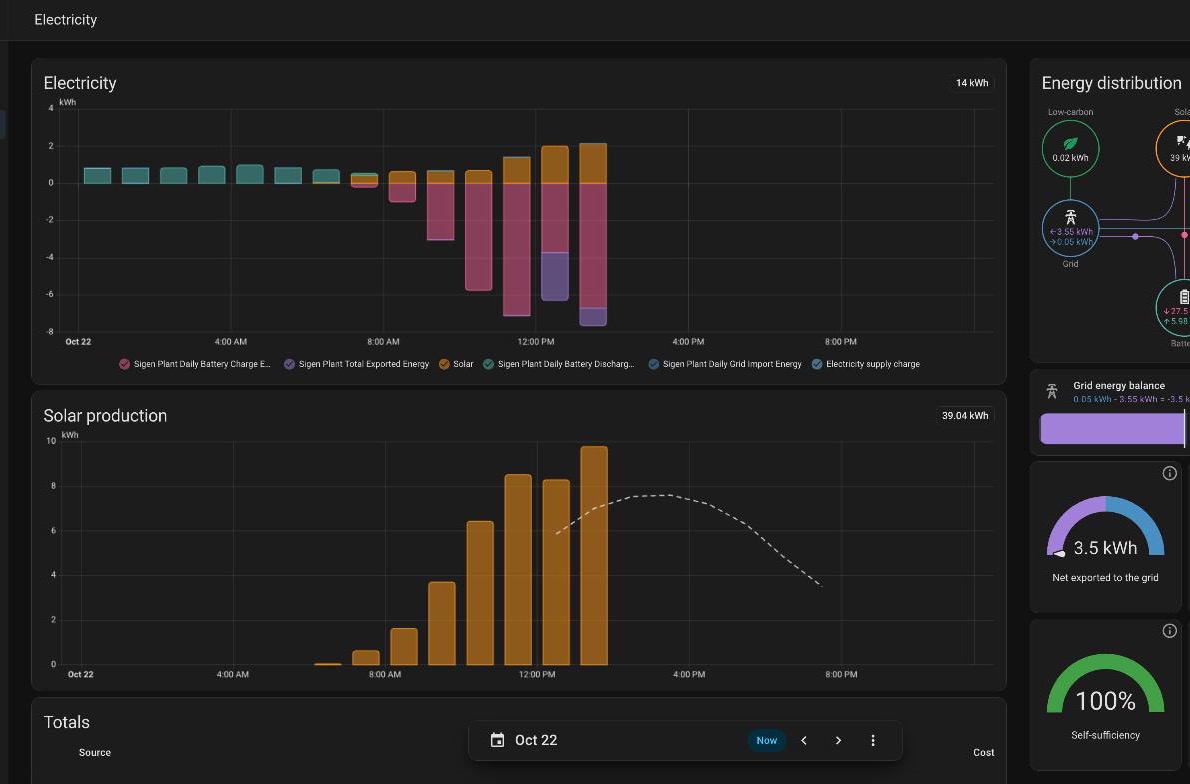Viewport: 1190px width, 784px height.
Task: Open the calendar date picker icon
Action: click(497, 740)
